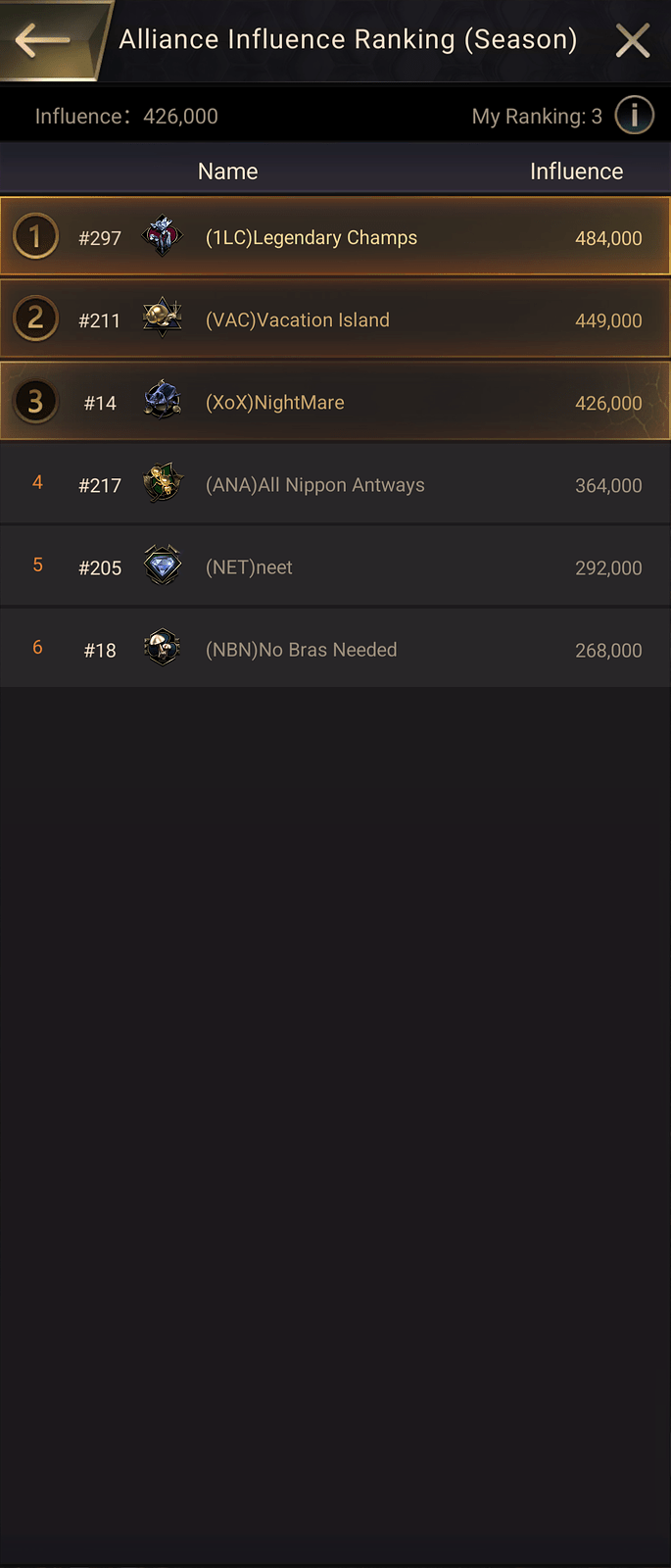The image size is (671, 1568).
Task: Go back using the arrow button
Action: (43, 40)
